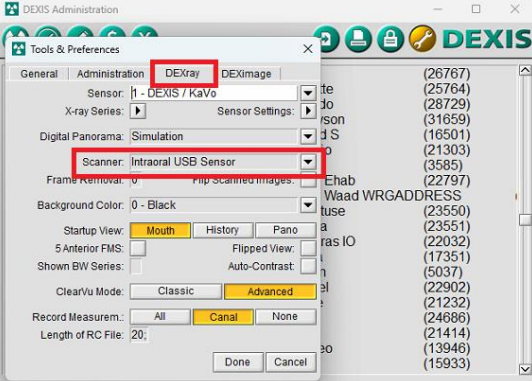
Task: Open the Sensor dropdown arrow
Action: tap(308, 93)
